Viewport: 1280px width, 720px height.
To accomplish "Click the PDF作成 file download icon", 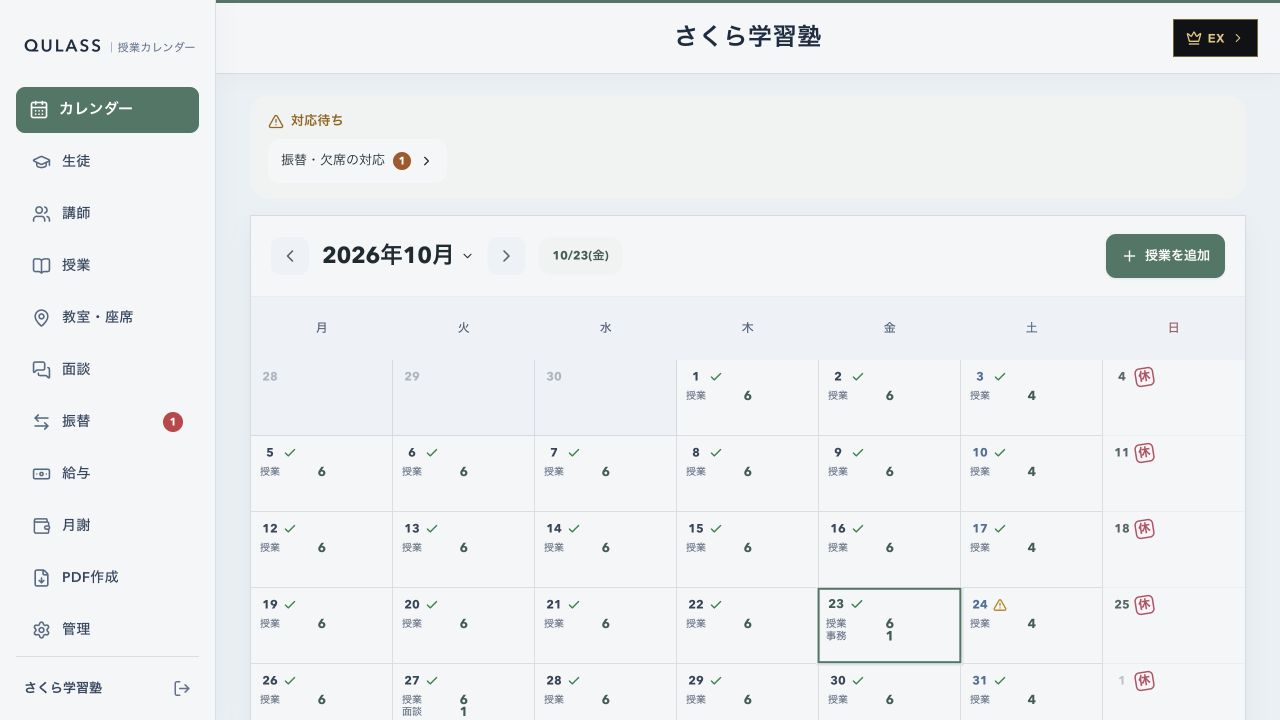I will [41, 577].
